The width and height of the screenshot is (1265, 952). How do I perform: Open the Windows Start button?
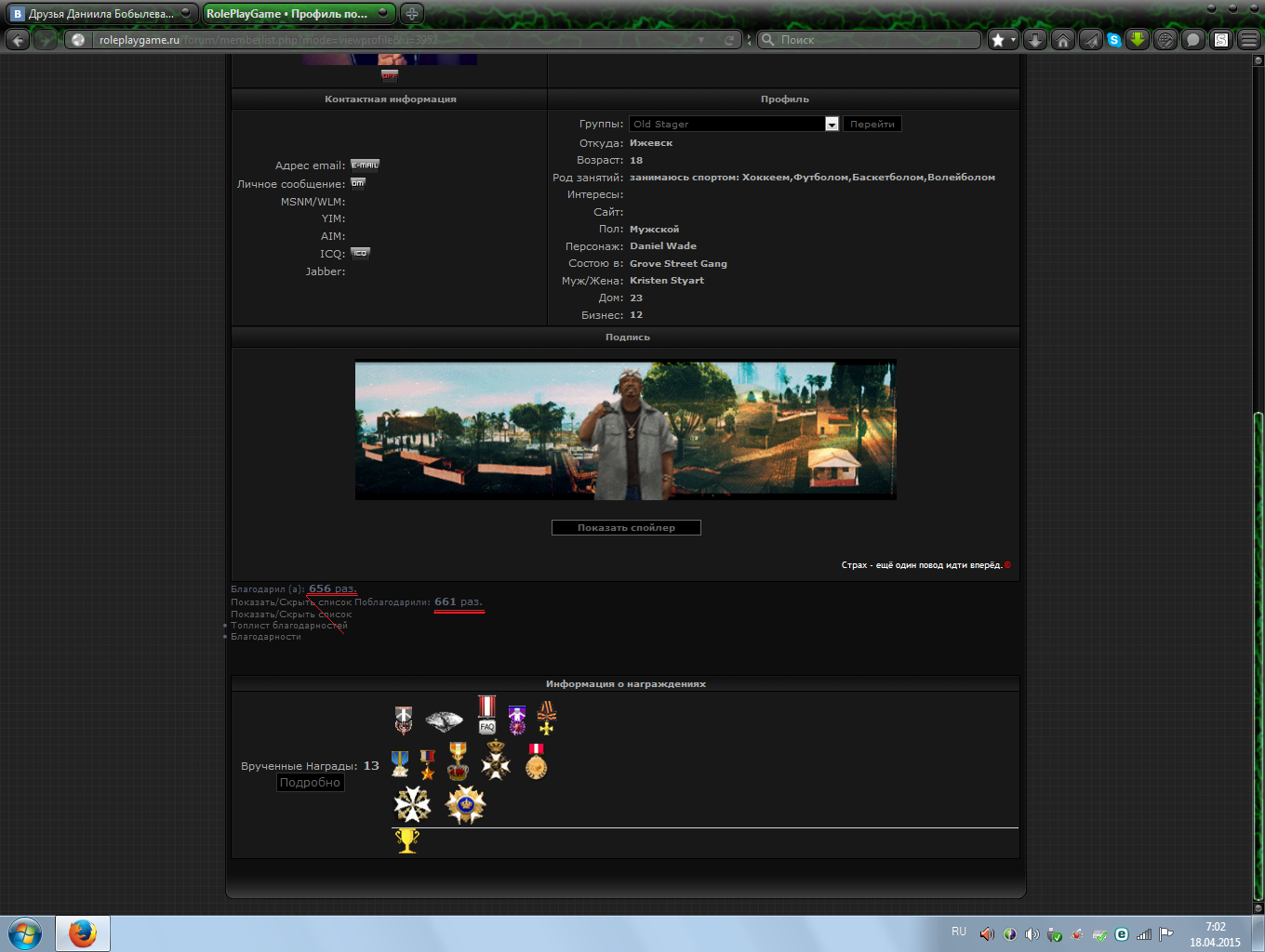click(x=24, y=933)
